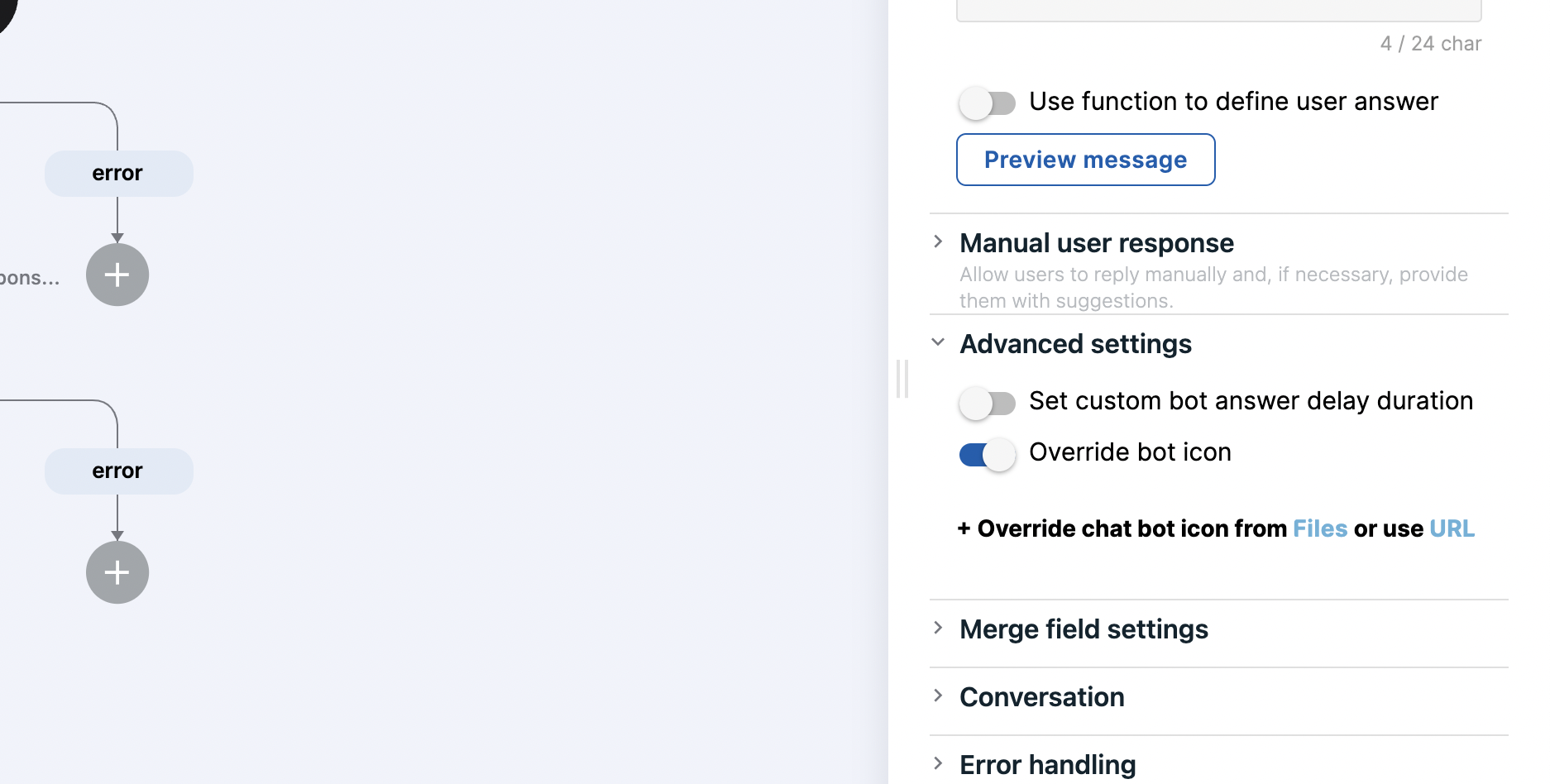
Task: Click the Preview message button
Action: [1085, 160]
